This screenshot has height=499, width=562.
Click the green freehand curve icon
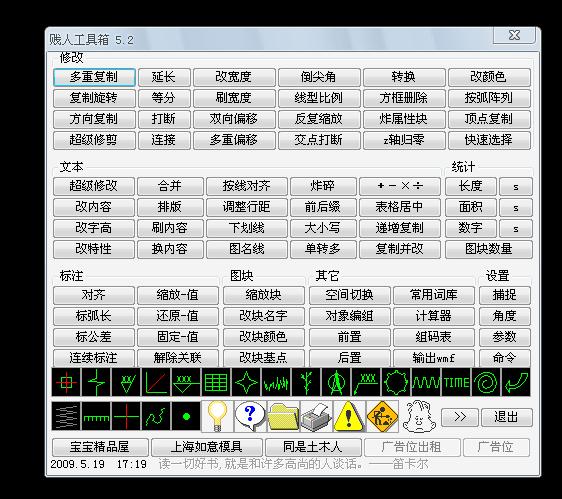click(156, 416)
